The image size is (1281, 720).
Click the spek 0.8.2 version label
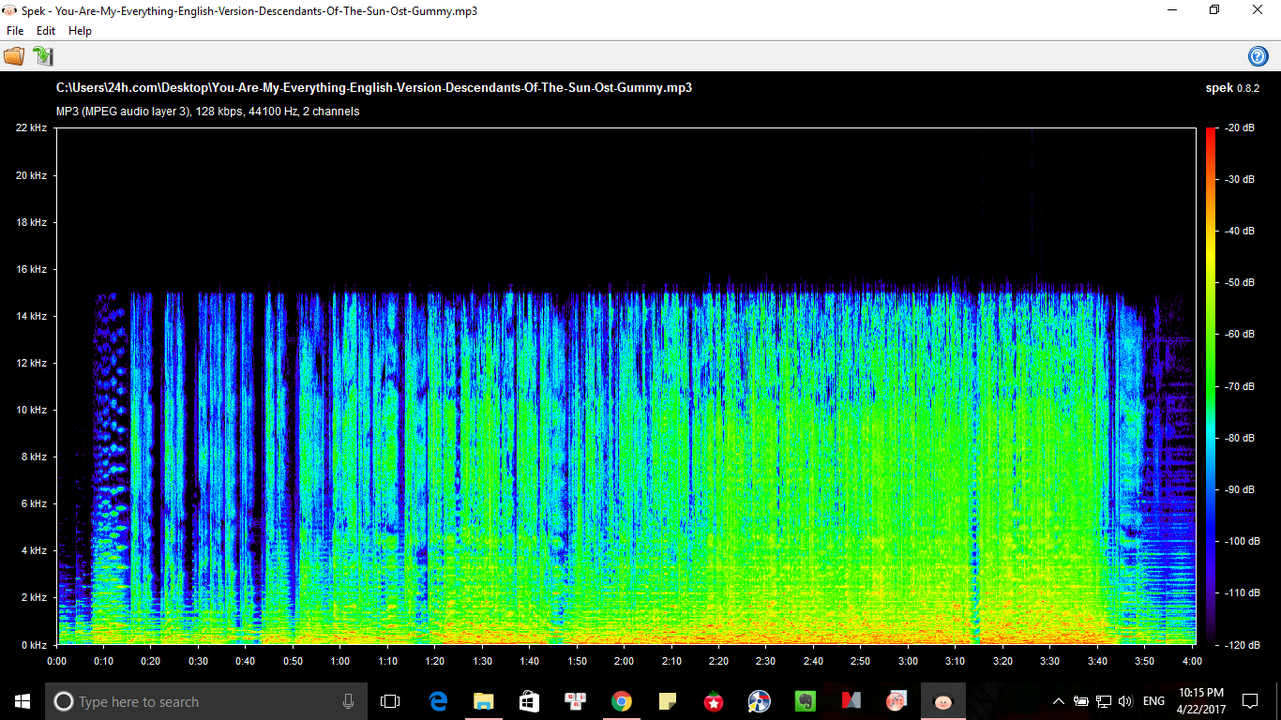tap(1232, 88)
